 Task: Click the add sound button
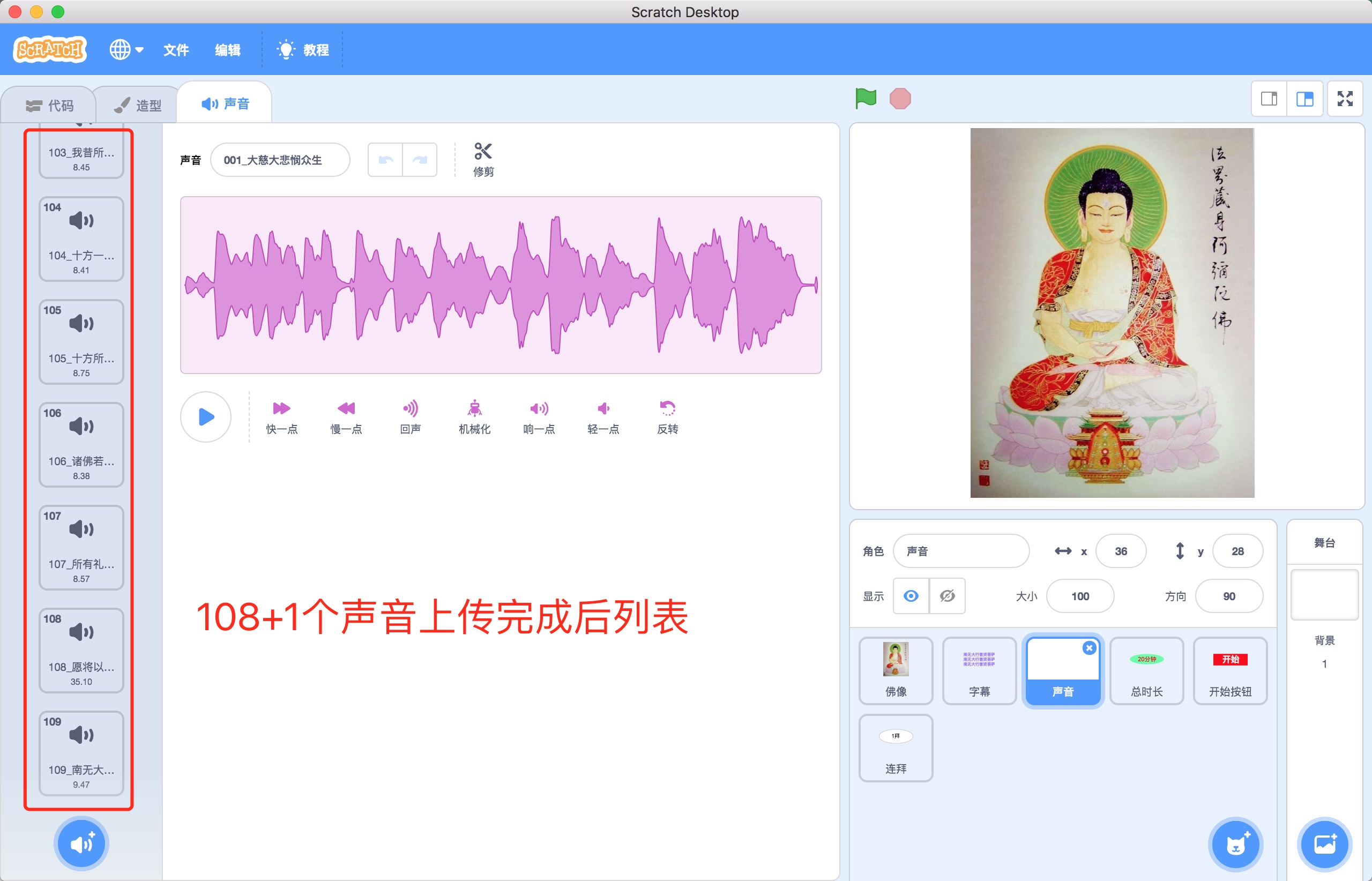click(81, 844)
